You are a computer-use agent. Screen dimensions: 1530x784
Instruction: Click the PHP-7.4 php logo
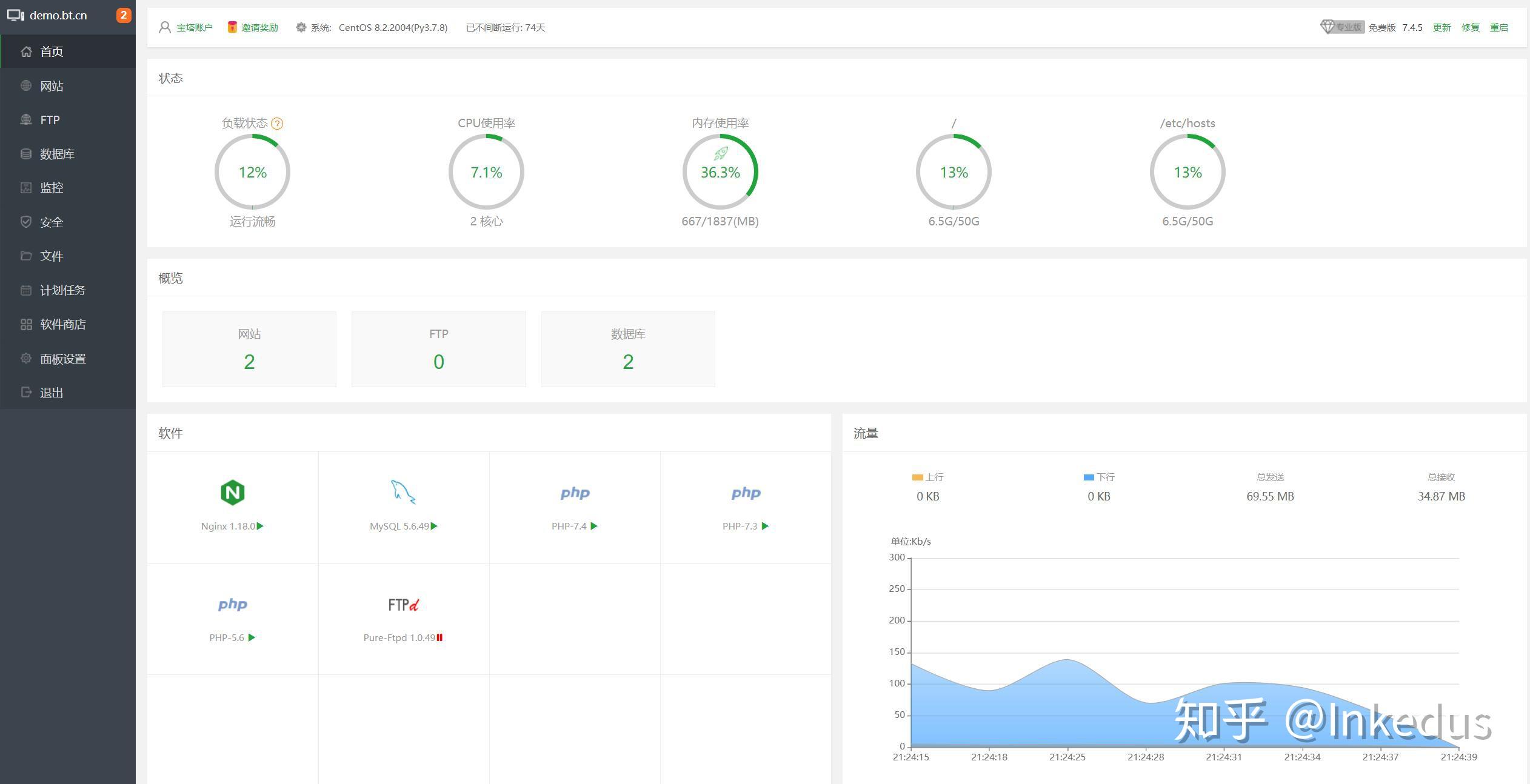[575, 493]
